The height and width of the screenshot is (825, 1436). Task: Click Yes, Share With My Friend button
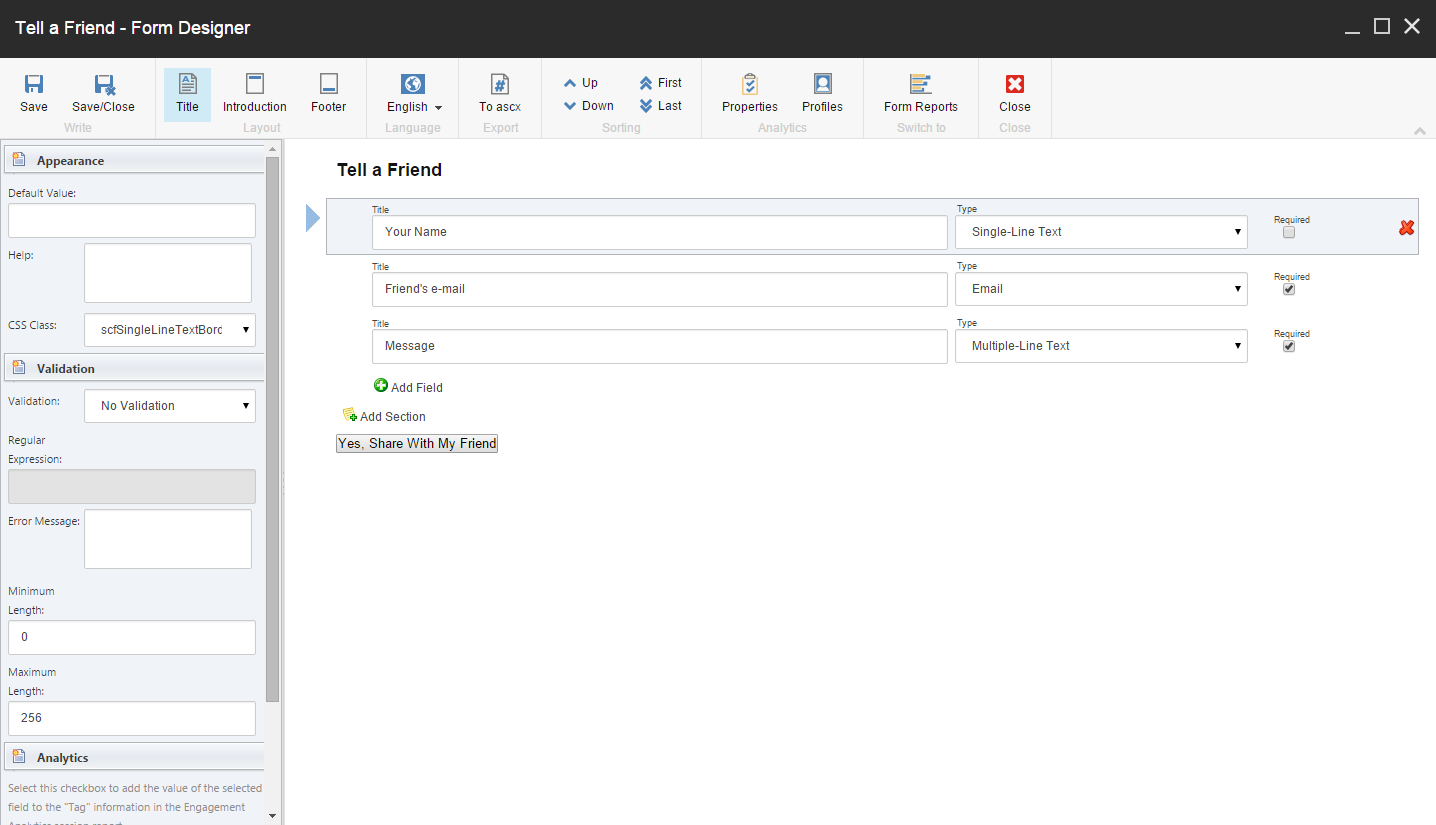tap(417, 443)
